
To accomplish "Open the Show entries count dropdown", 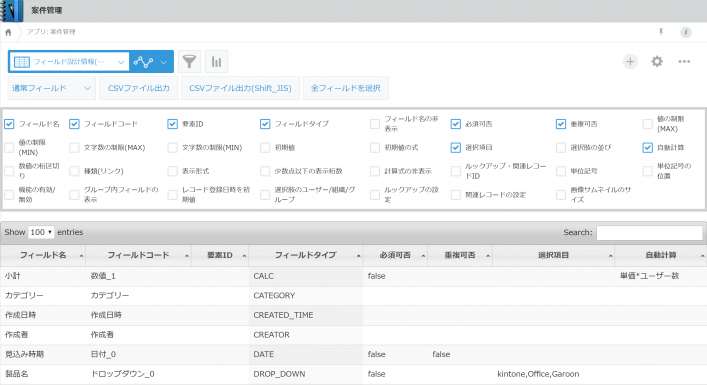I will tap(41, 232).
